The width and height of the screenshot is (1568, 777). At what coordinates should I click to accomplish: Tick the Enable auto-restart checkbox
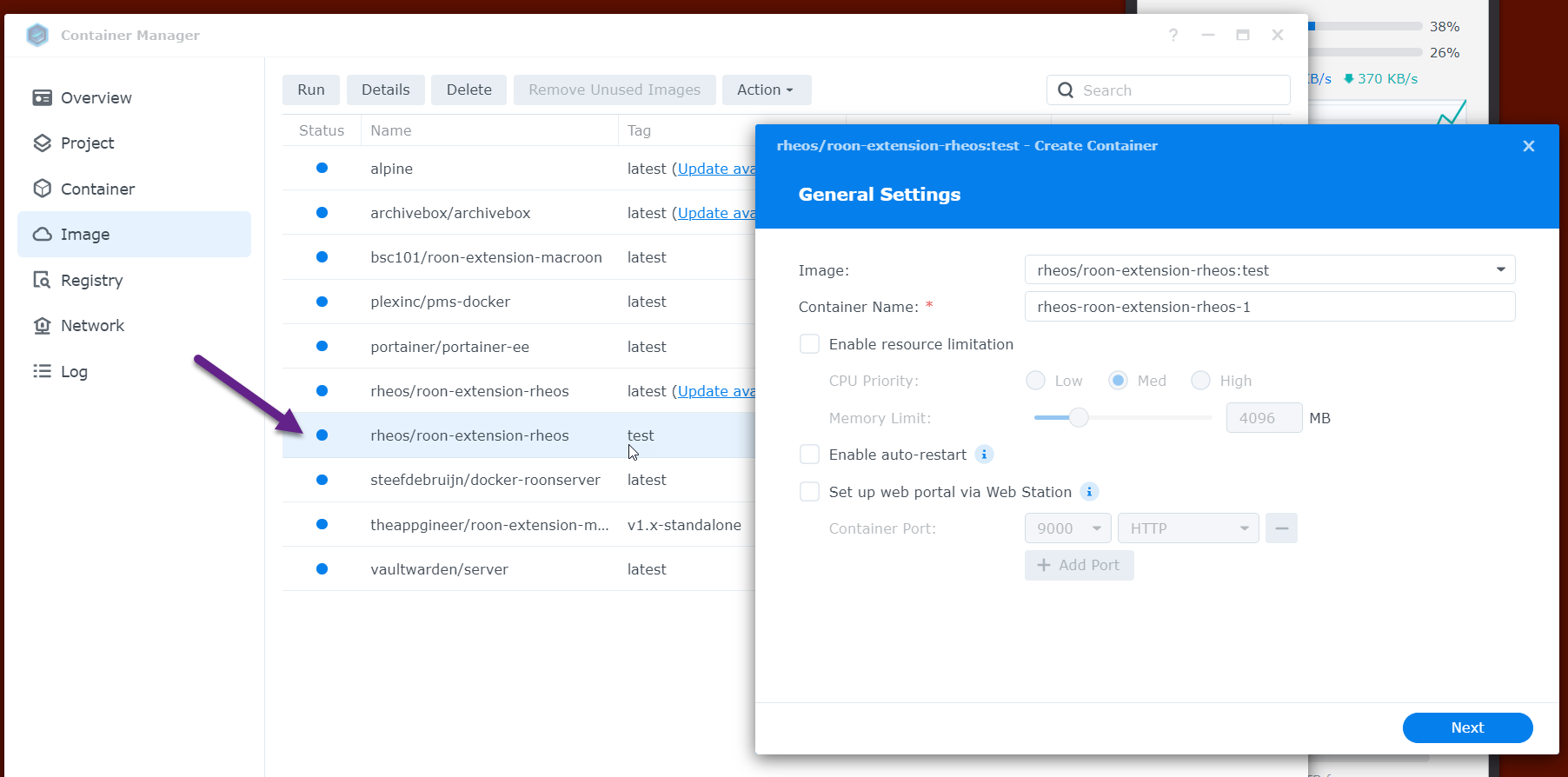point(809,455)
